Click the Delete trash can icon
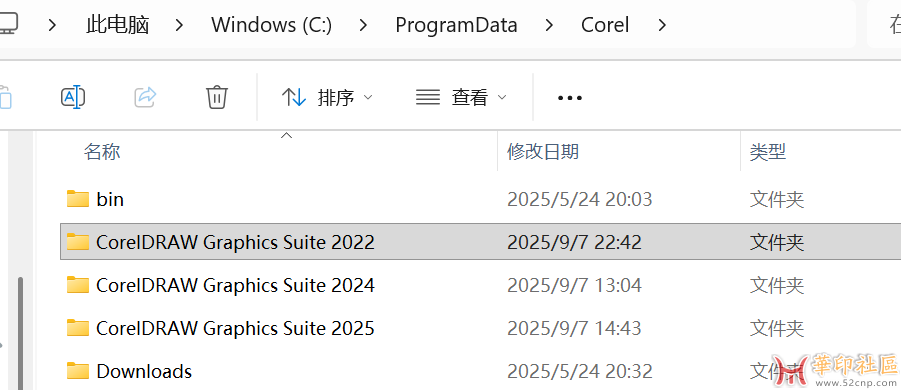The image size is (901, 390). (x=217, y=97)
